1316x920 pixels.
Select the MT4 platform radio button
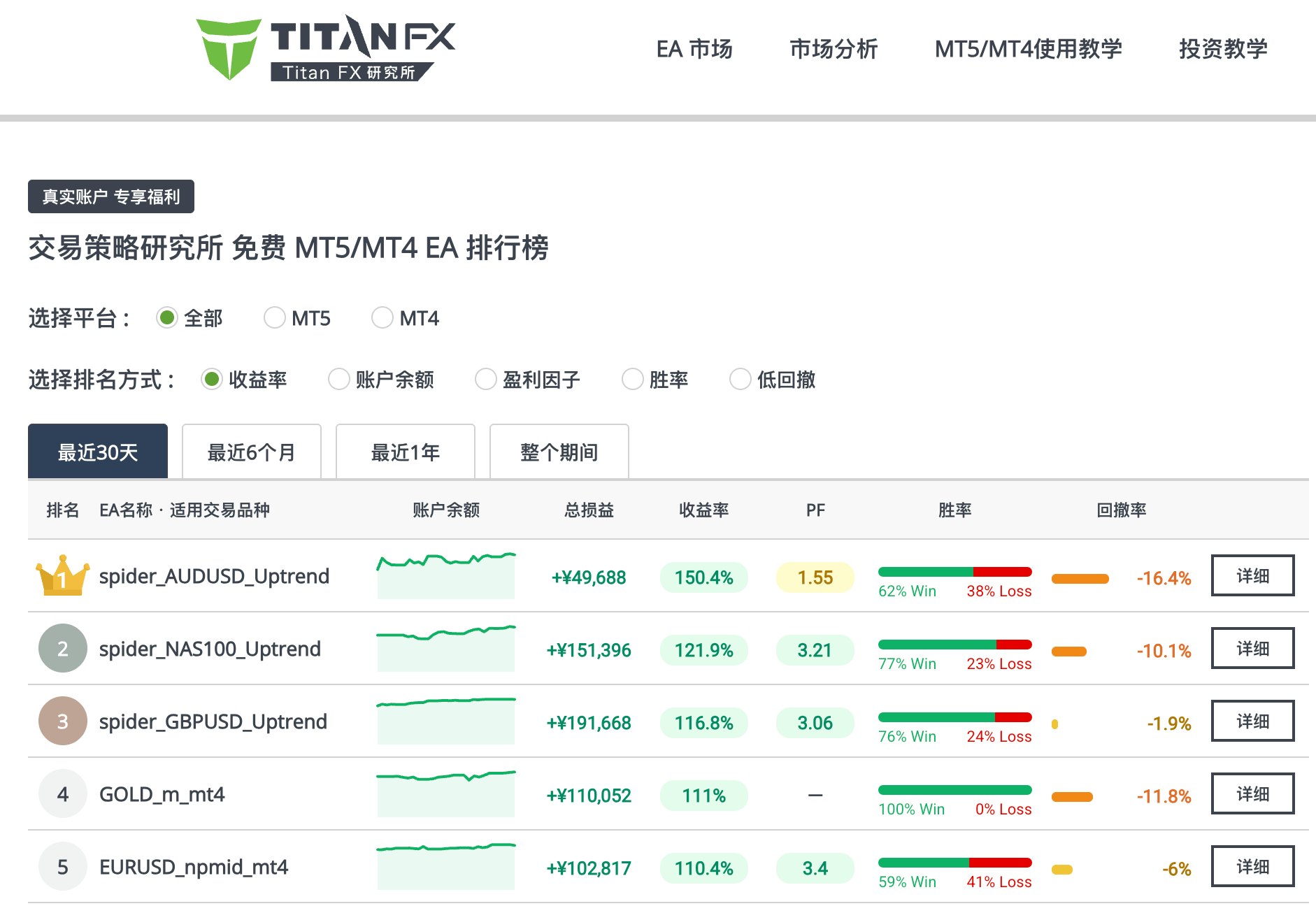pyautogui.click(x=382, y=318)
